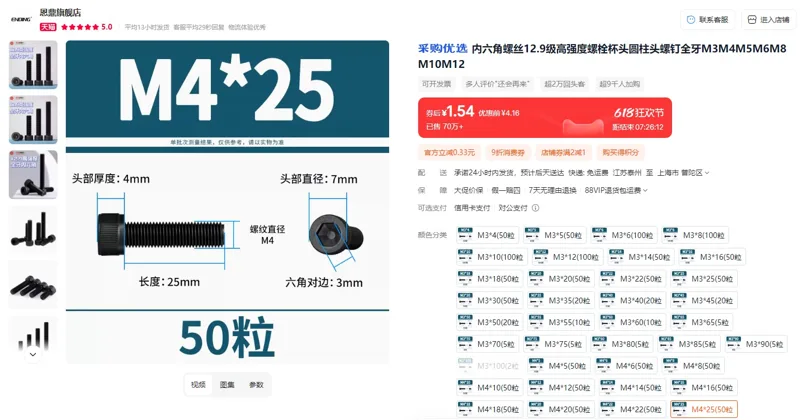Viewport: 800px width, 420px height.
Task: Select the M3*4(50粒 variant
Action: point(488,235)
